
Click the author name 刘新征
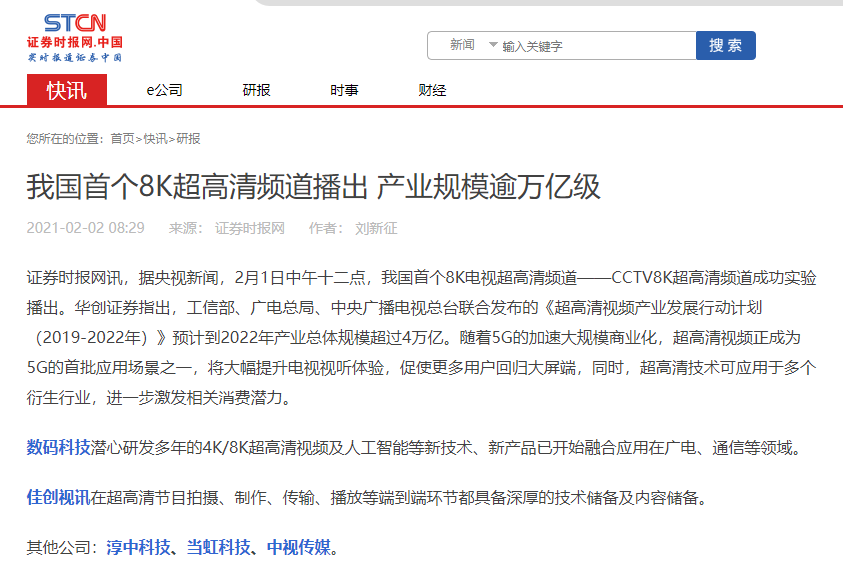(x=376, y=228)
